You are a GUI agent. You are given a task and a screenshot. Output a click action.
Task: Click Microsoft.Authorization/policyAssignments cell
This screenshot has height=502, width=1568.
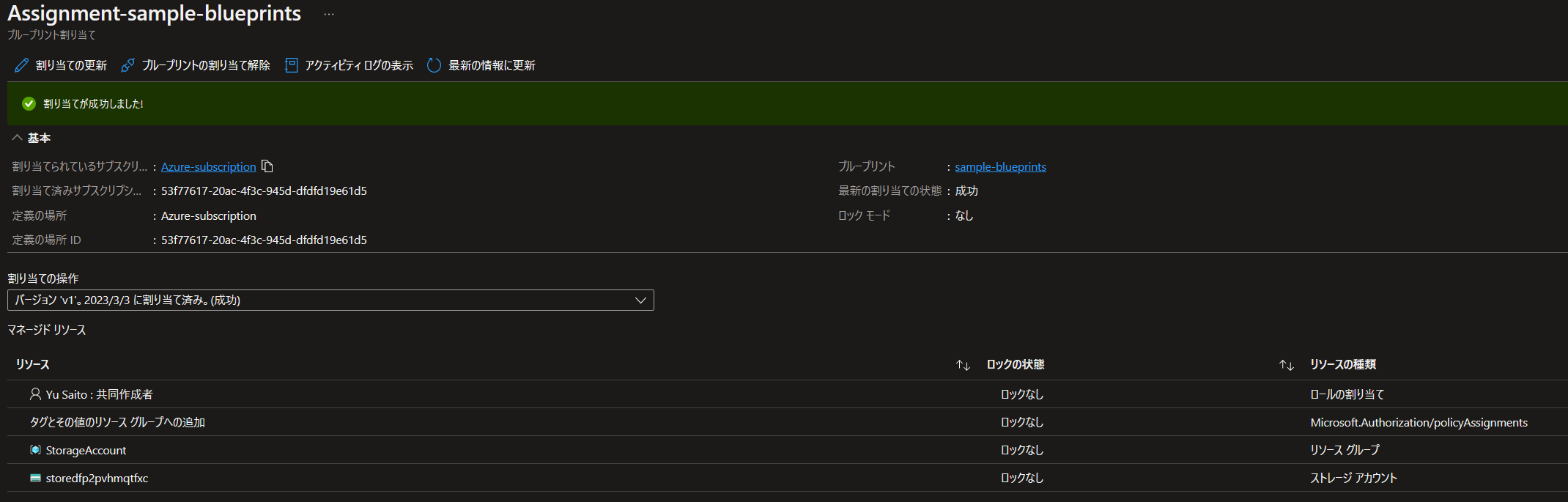click(x=1419, y=422)
